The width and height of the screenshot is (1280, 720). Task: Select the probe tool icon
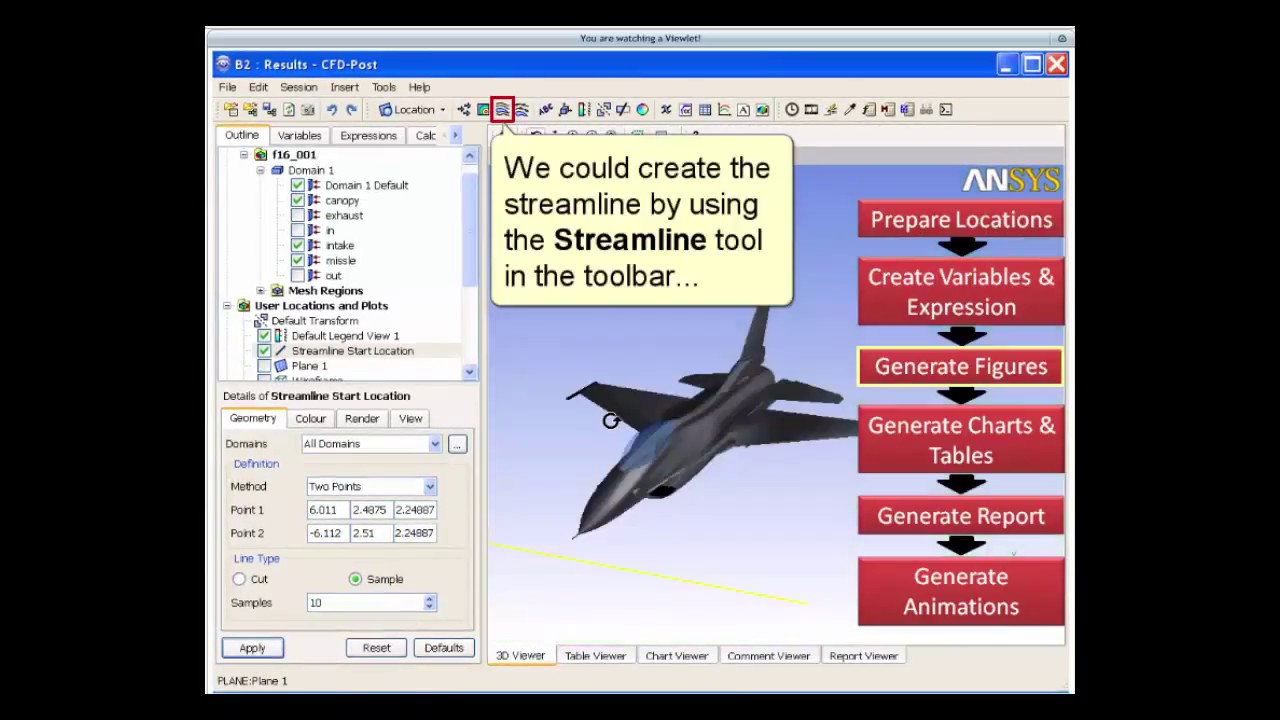coord(850,110)
